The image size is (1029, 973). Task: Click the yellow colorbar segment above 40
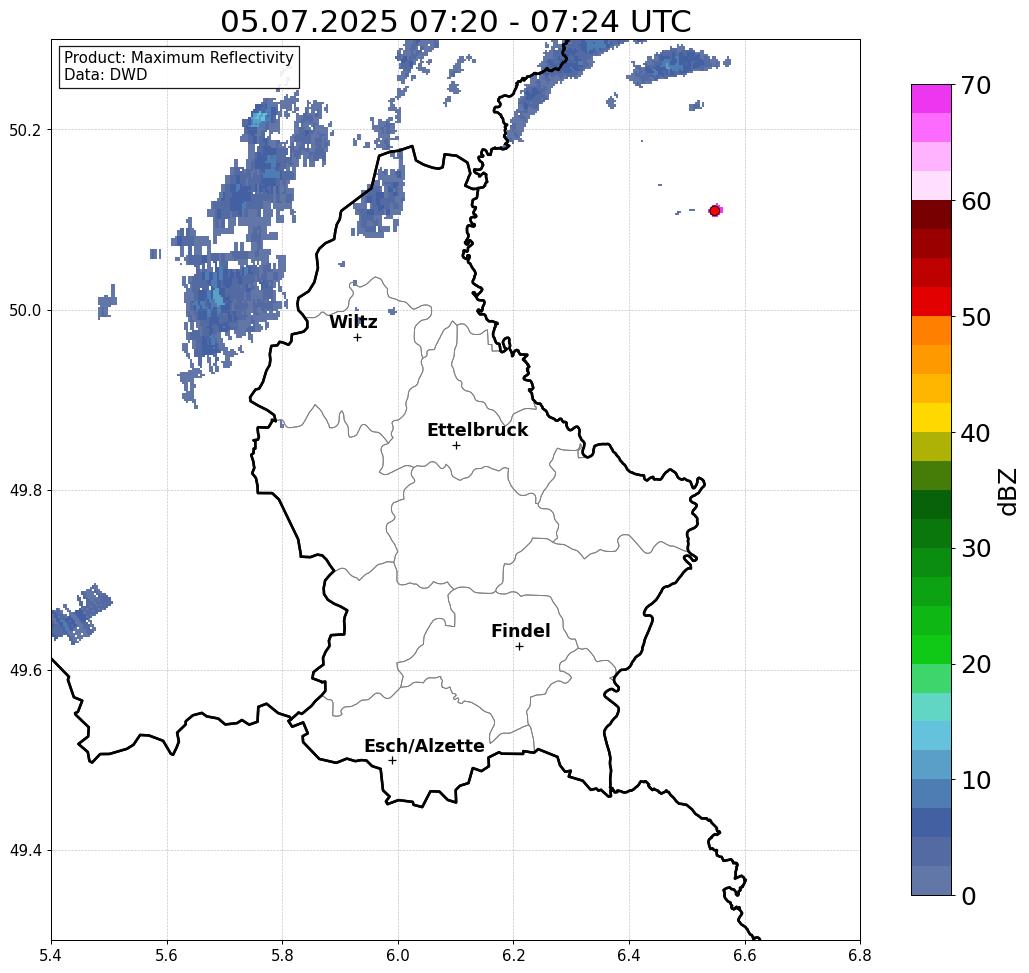click(931, 417)
